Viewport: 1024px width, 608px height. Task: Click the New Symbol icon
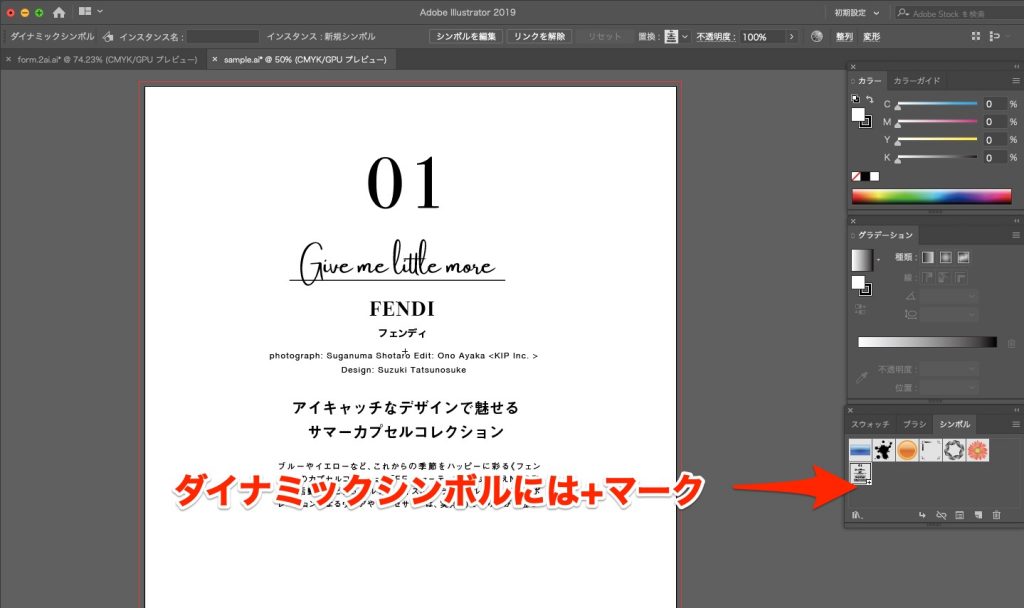coord(978,515)
